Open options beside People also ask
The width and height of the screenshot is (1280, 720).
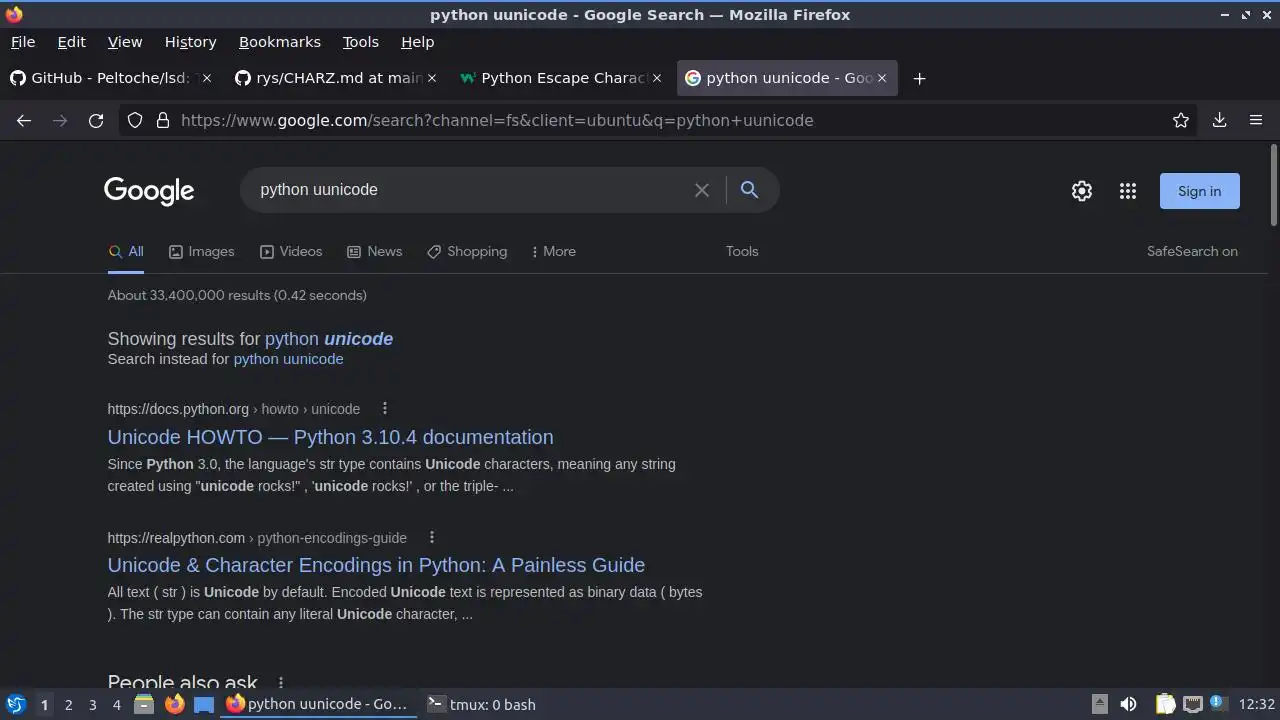pos(281,683)
